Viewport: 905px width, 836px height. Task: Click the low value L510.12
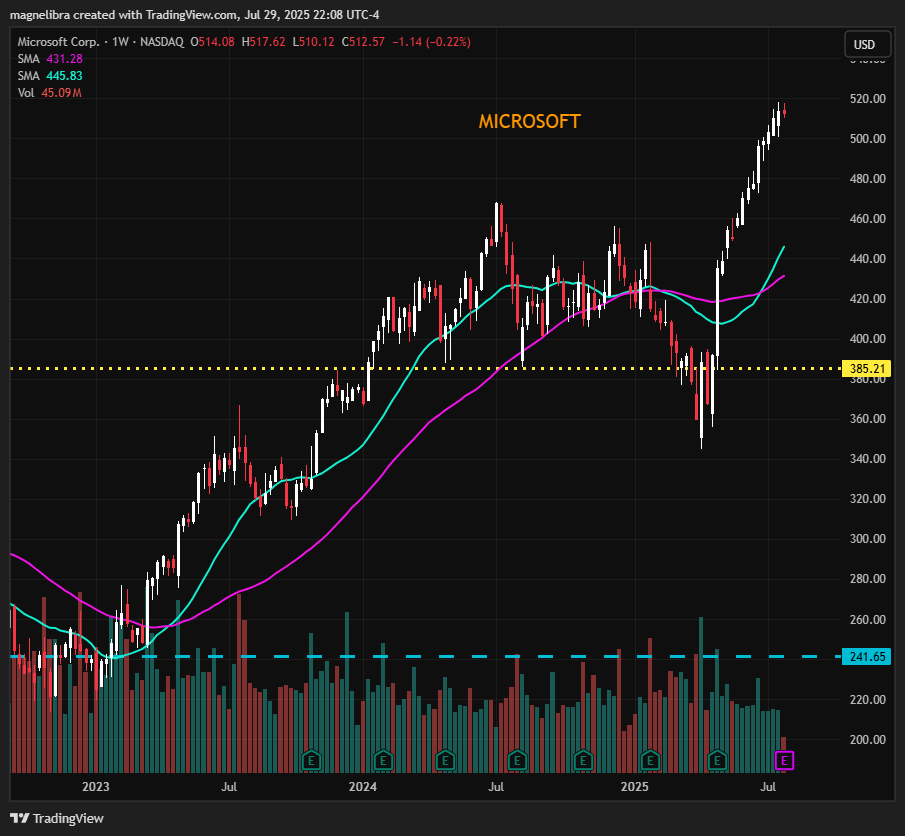pyautogui.click(x=313, y=42)
